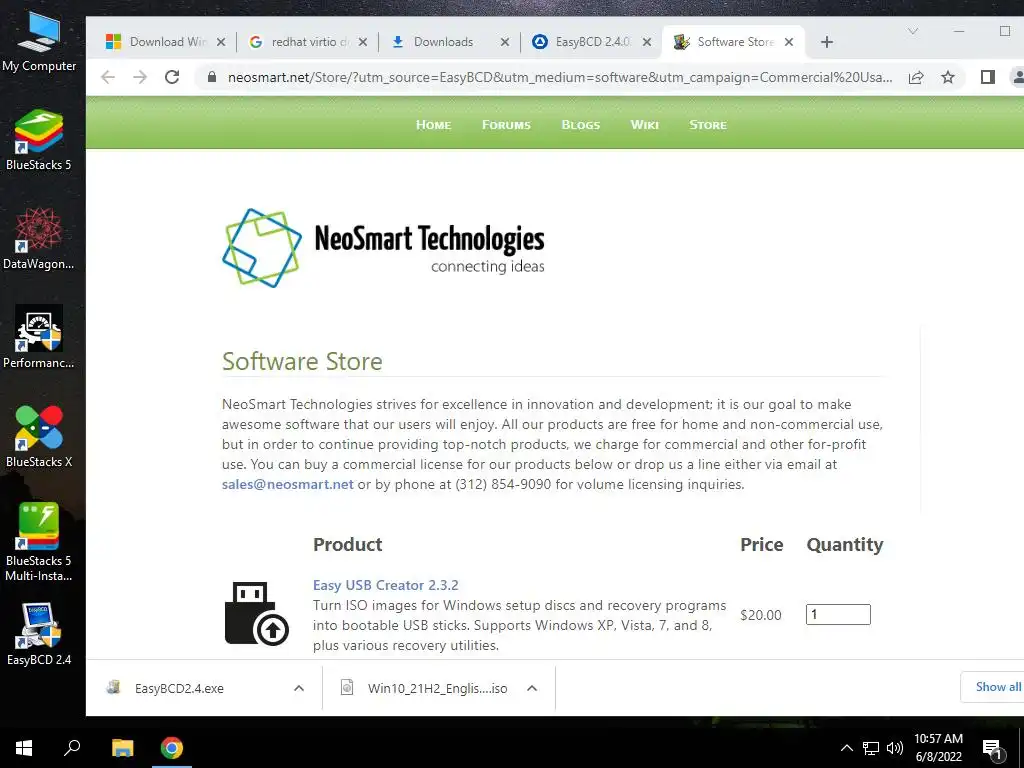This screenshot has width=1024, height=768.
Task: Open volume control tray icon
Action: [x=895, y=748]
